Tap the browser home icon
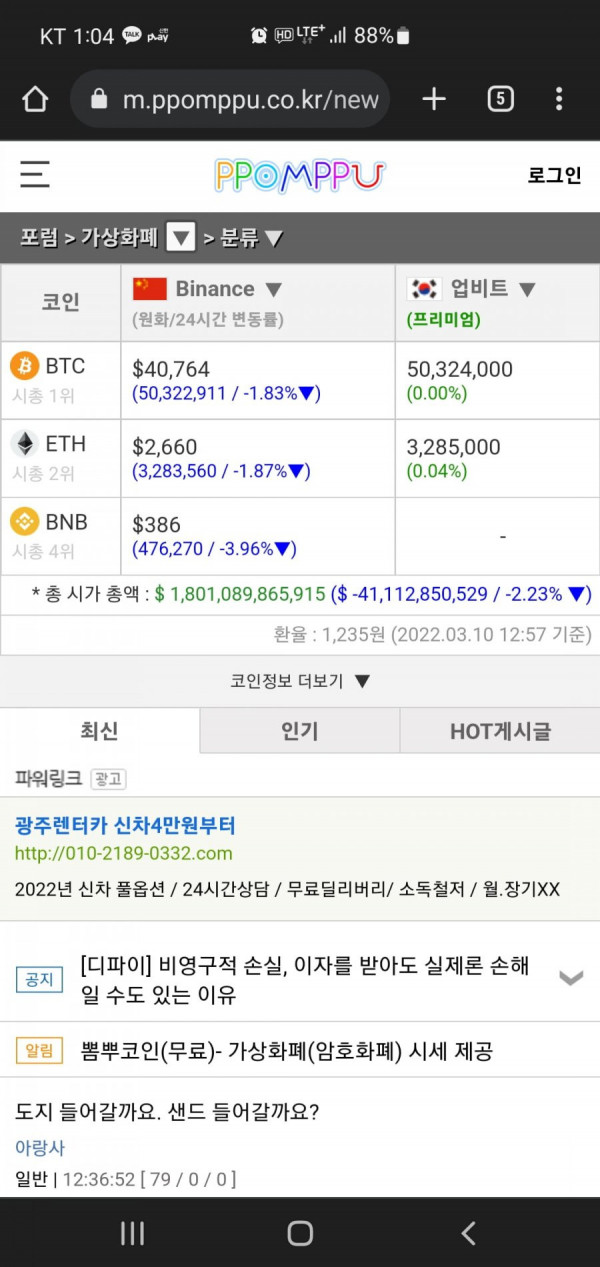Image resolution: width=600 pixels, height=1267 pixels. tap(35, 99)
